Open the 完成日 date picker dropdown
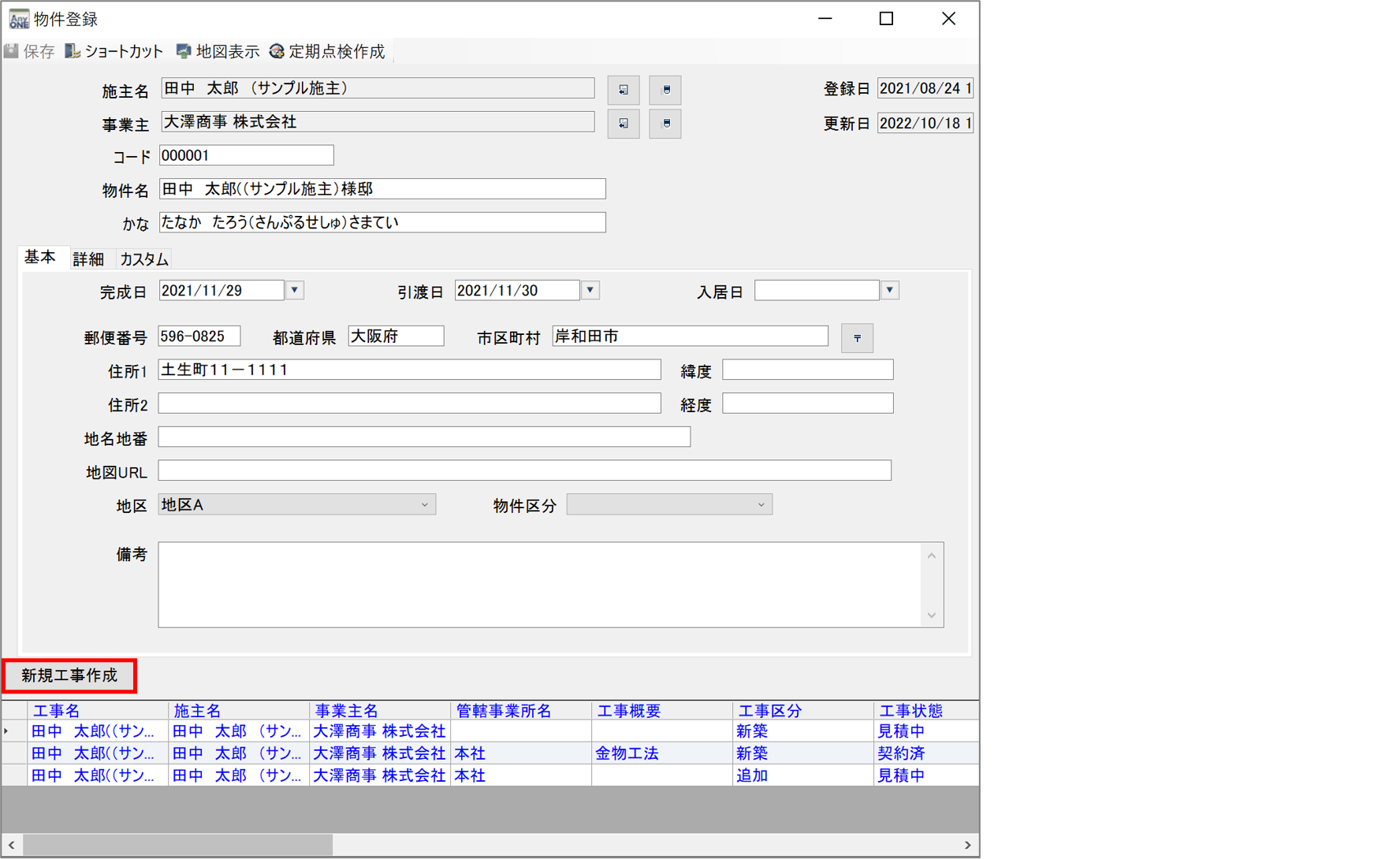The width and height of the screenshot is (1400, 859). click(295, 291)
